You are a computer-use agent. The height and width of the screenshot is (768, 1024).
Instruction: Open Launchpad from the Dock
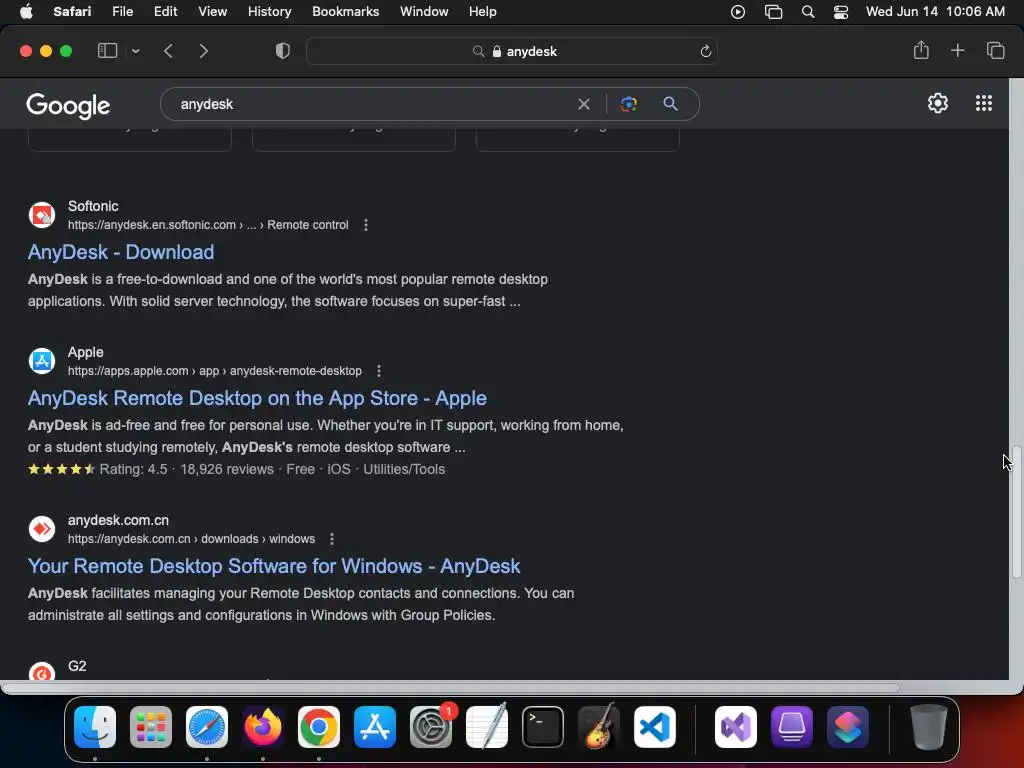151,727
